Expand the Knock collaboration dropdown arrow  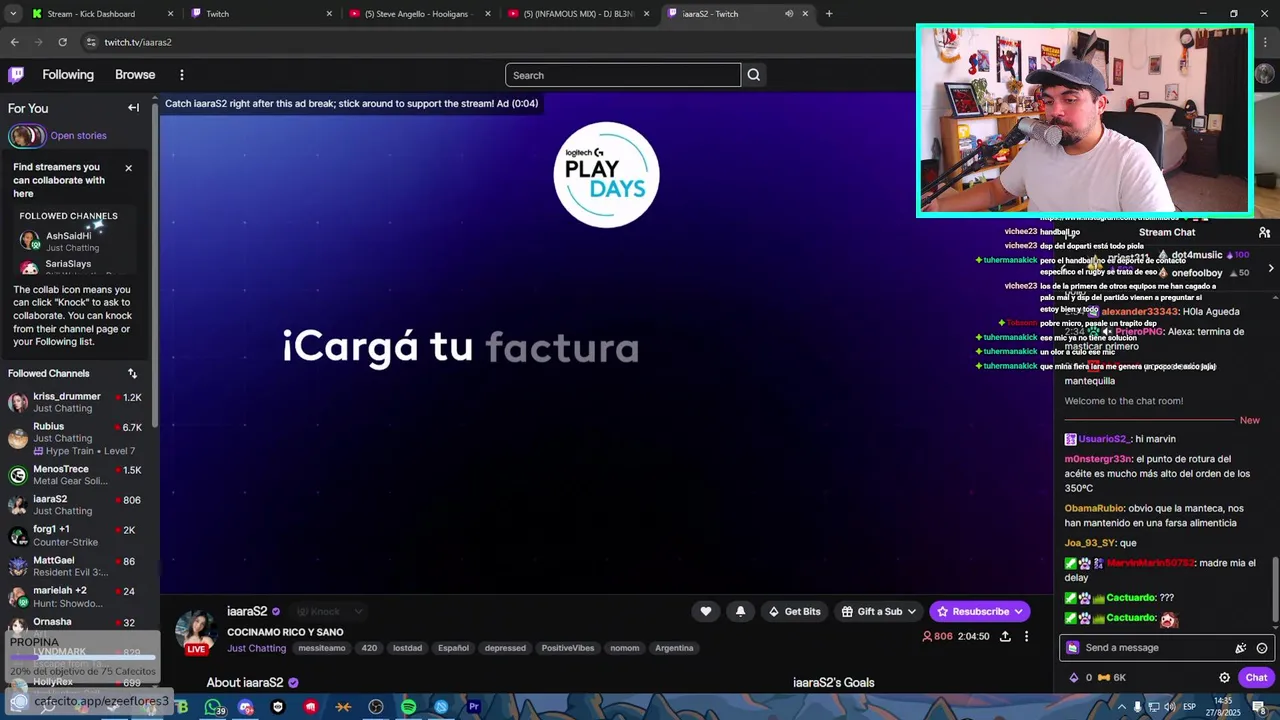coord(357,611)
